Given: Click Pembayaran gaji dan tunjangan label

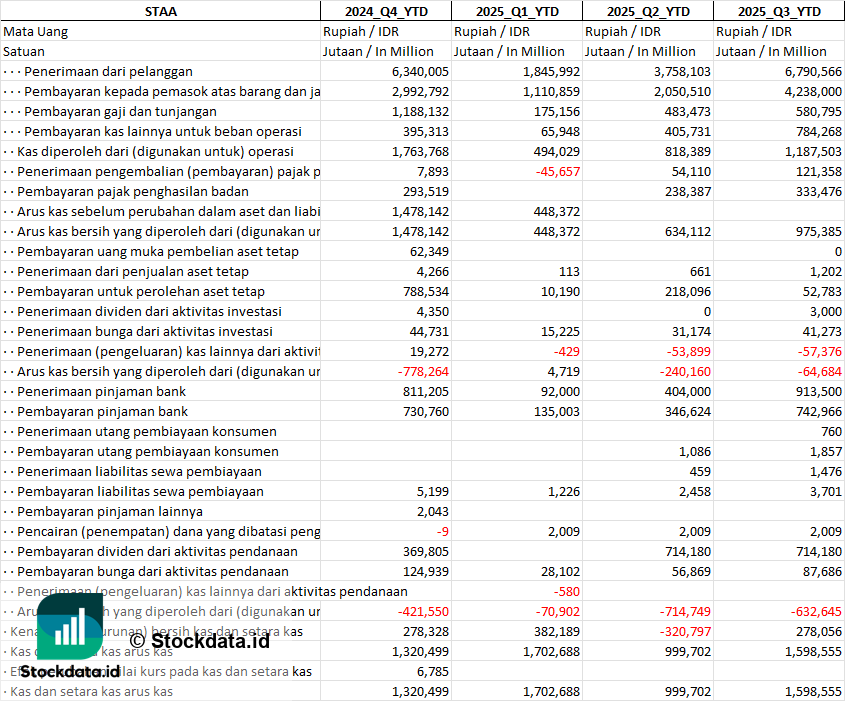Looking at the screenshot, I should [120, 112].
